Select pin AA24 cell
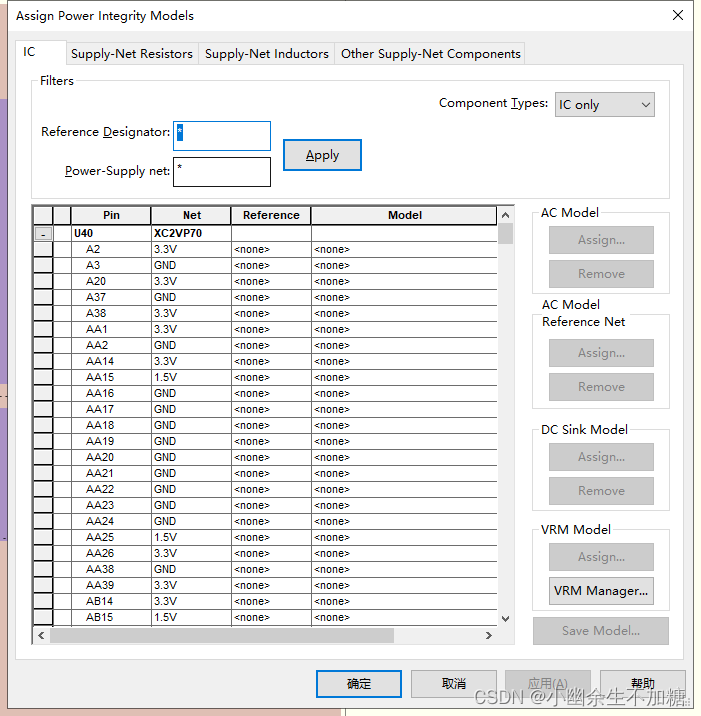Screen dimensions: 701x716 point(111,521)
